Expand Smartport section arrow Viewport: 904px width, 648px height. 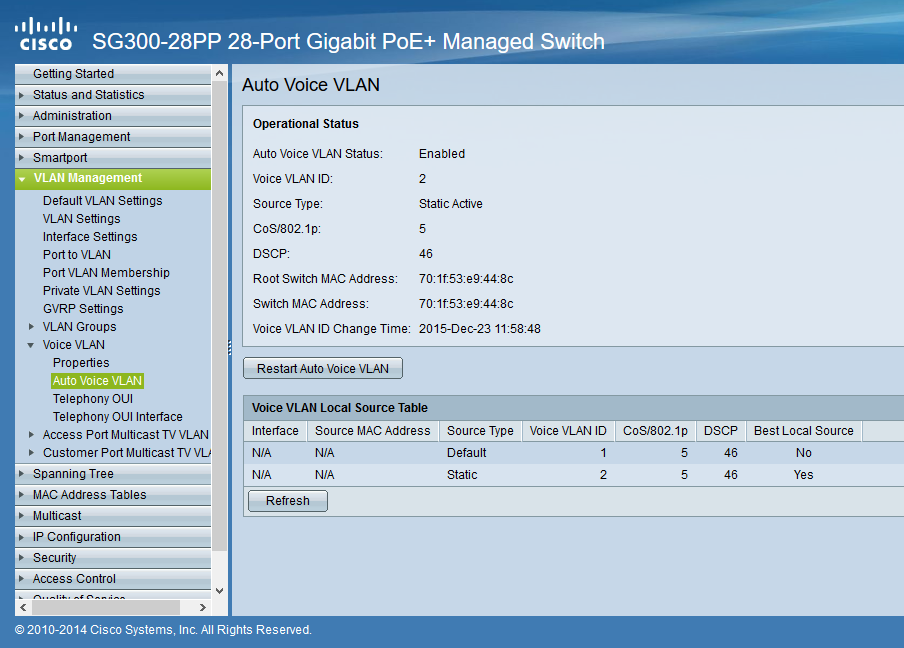tap(21, 157)
